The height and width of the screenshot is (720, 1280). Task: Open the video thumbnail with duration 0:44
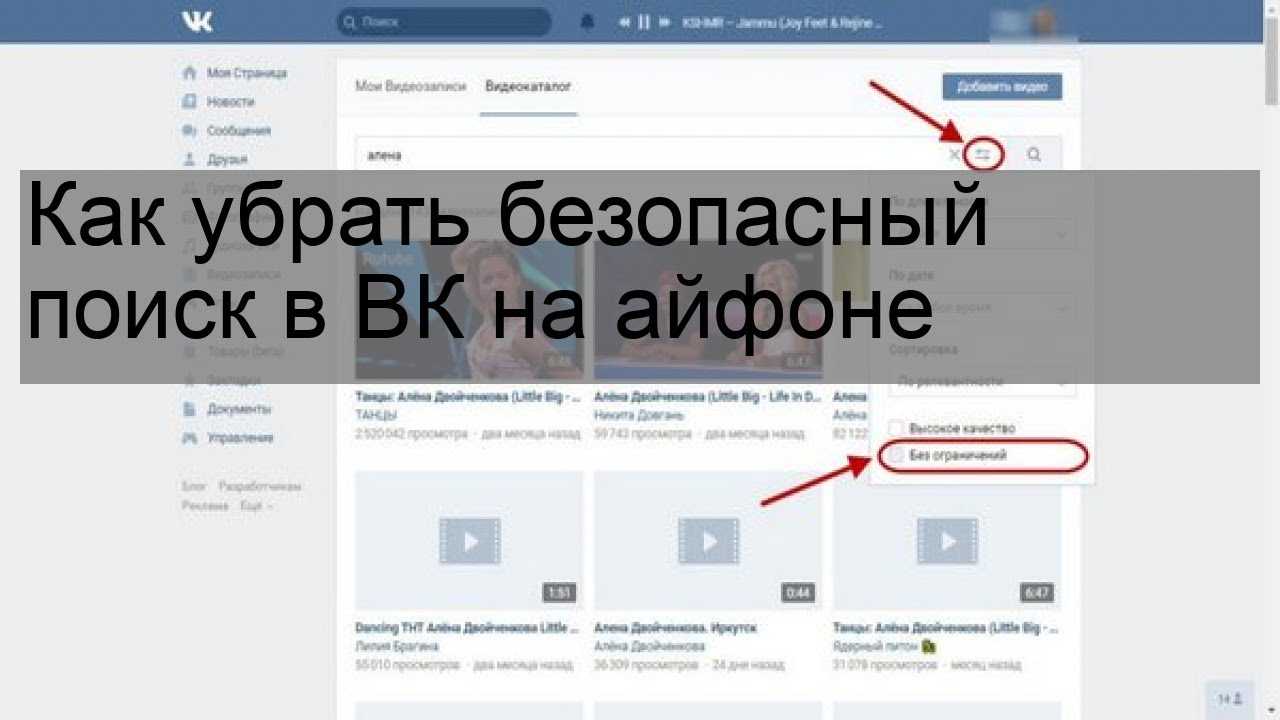click(x=708, y=541)
